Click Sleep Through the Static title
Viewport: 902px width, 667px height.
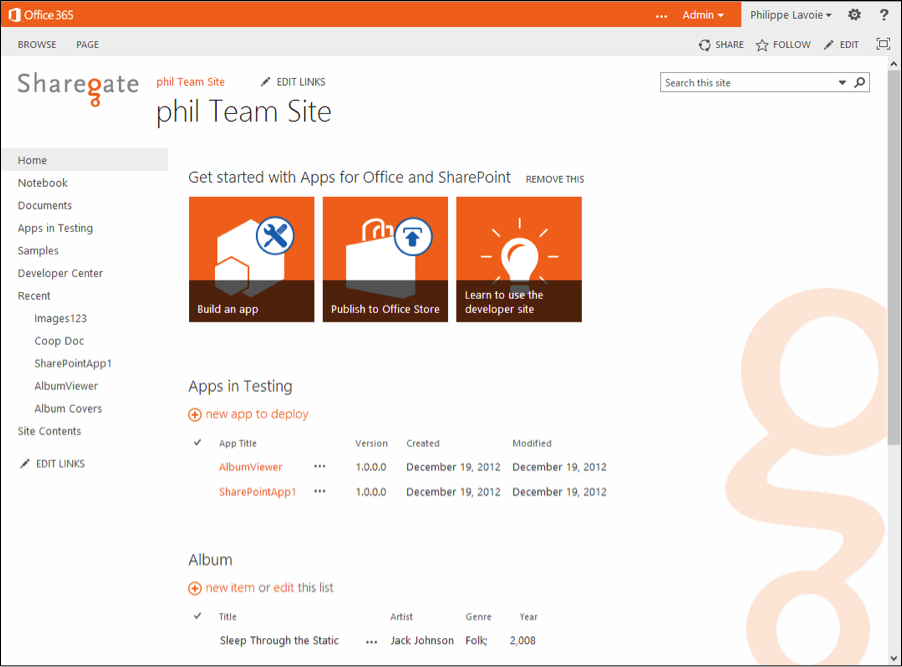click(x=279, y=641)
